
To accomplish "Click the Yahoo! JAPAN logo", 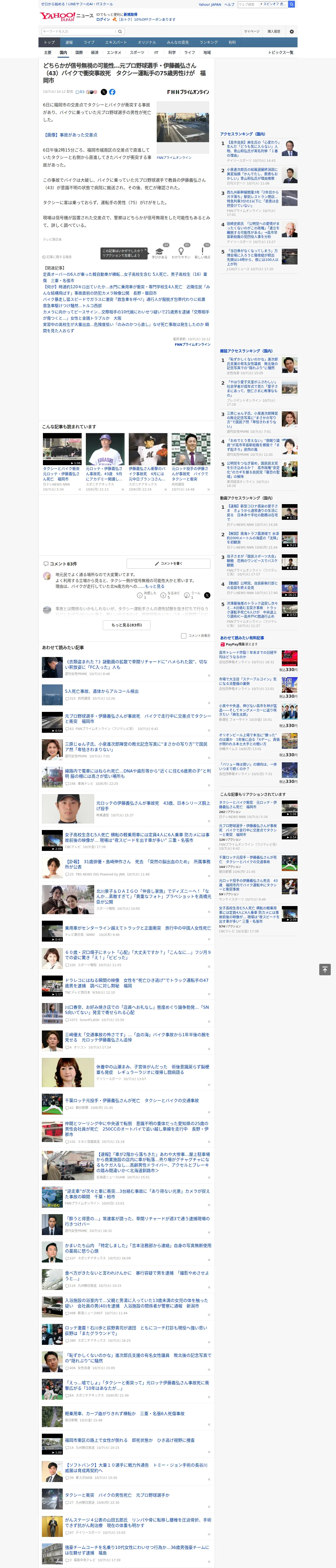I will tap(58, 16).
